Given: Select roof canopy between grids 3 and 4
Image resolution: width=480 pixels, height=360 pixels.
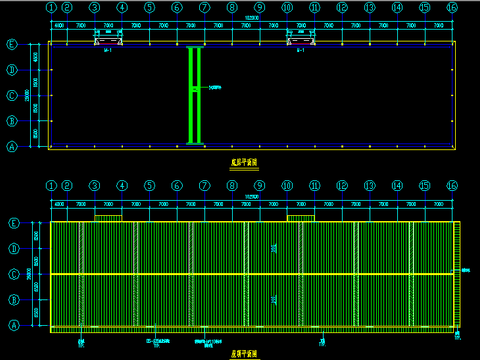Looking at the screenshot, I should point(108,218).
